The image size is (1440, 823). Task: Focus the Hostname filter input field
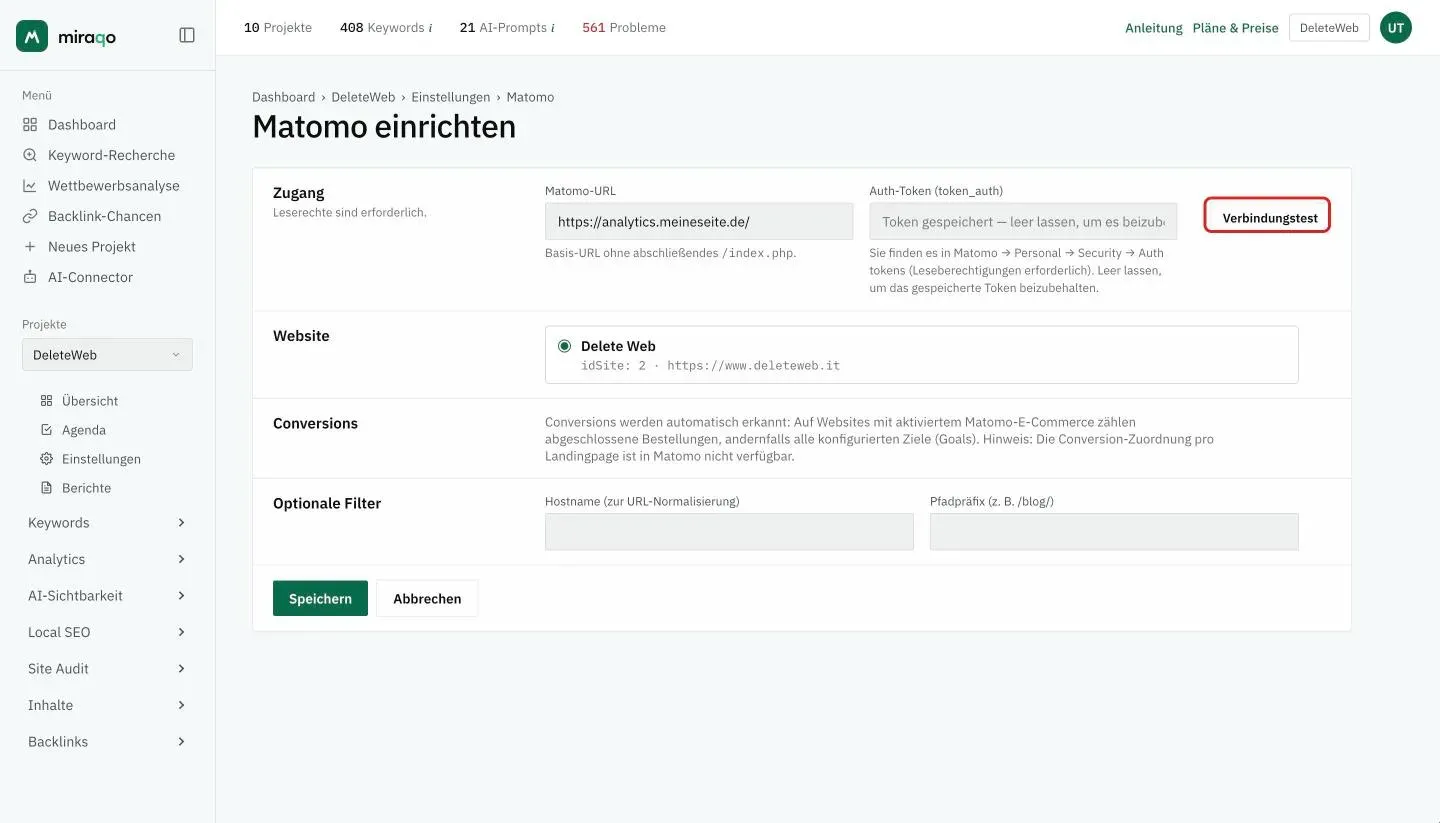coord(729,532)
